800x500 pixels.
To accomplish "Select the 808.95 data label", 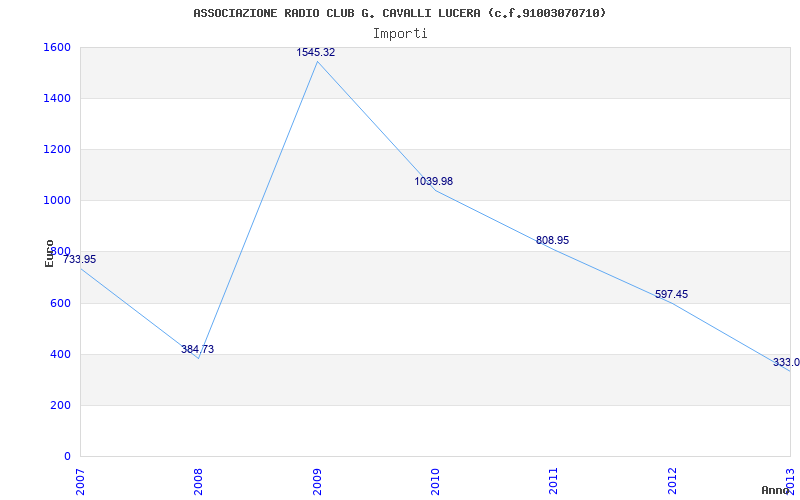I will 553,240.
